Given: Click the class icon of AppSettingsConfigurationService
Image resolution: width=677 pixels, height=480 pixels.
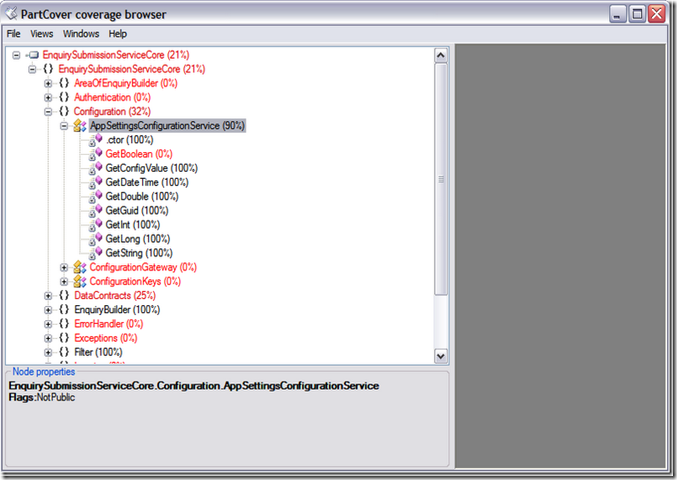Looking at the screenshot, I should click(x=80, y=126).
